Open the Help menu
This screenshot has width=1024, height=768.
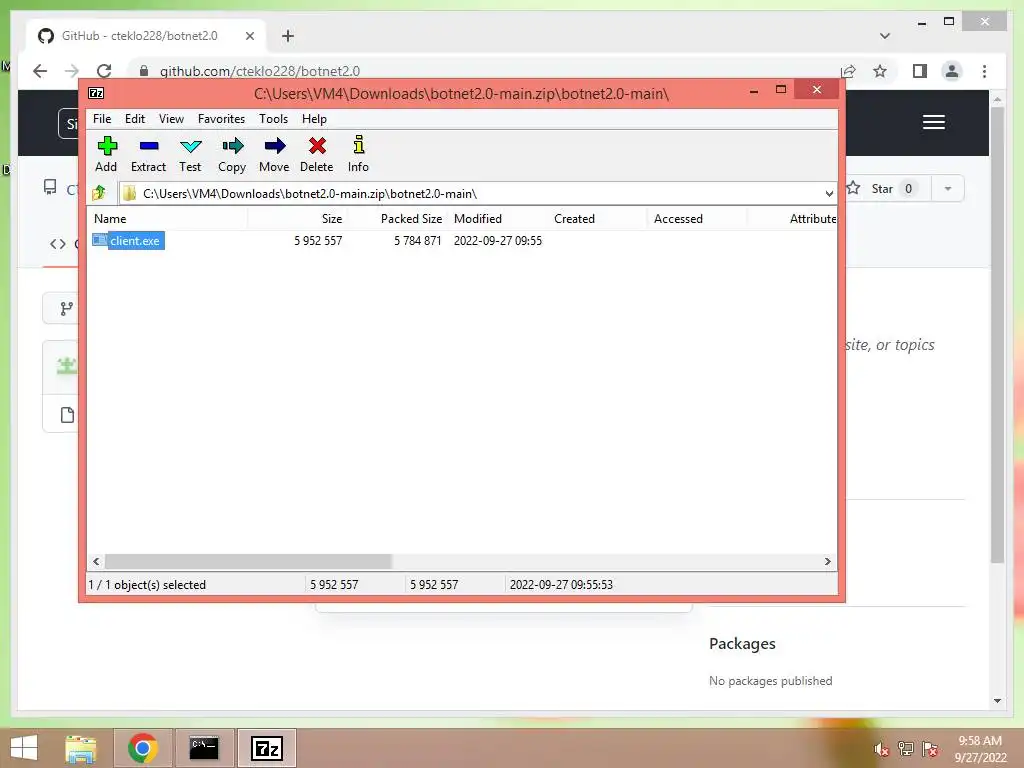[314, 119]
